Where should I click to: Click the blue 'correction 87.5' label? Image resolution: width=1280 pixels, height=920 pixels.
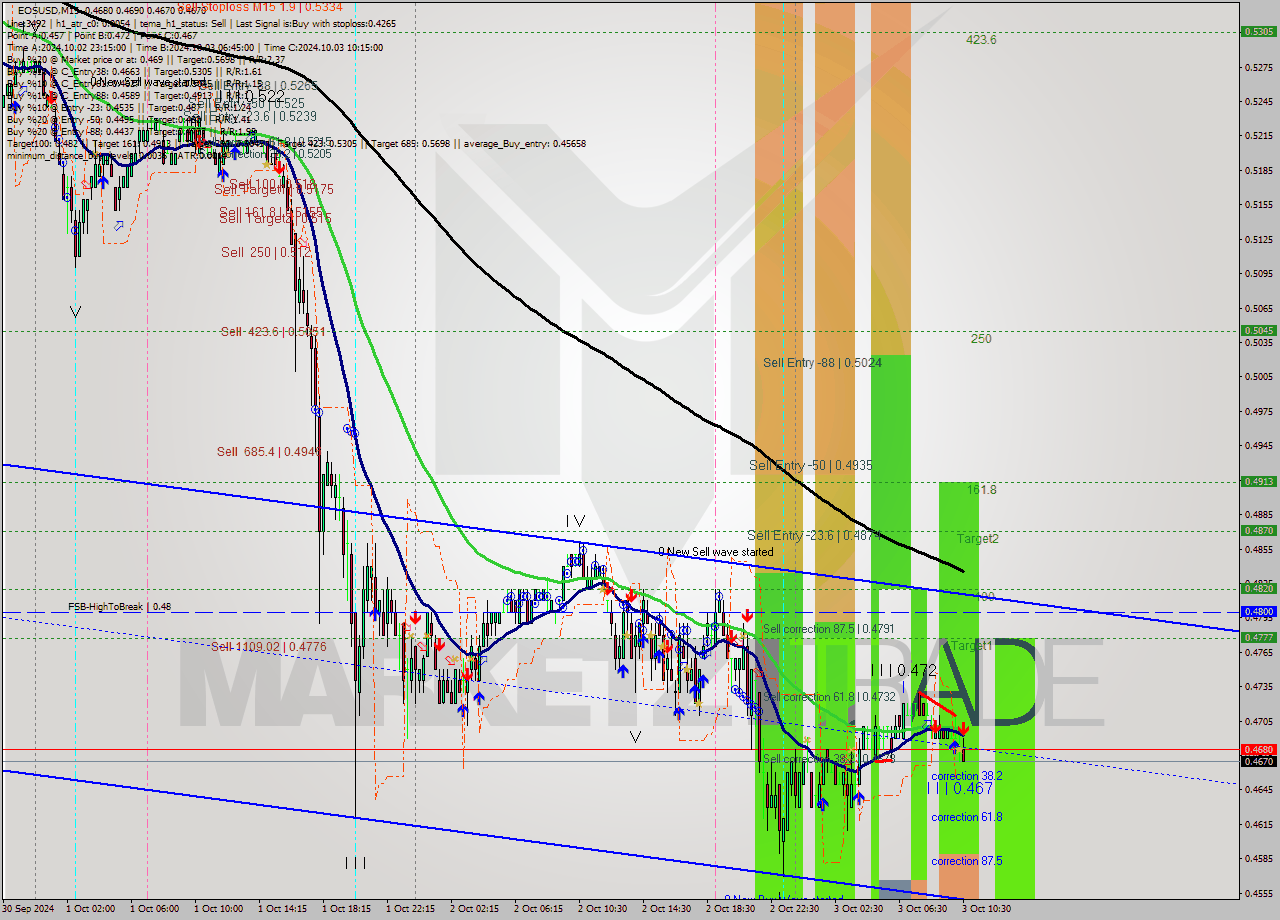[967, 861]
